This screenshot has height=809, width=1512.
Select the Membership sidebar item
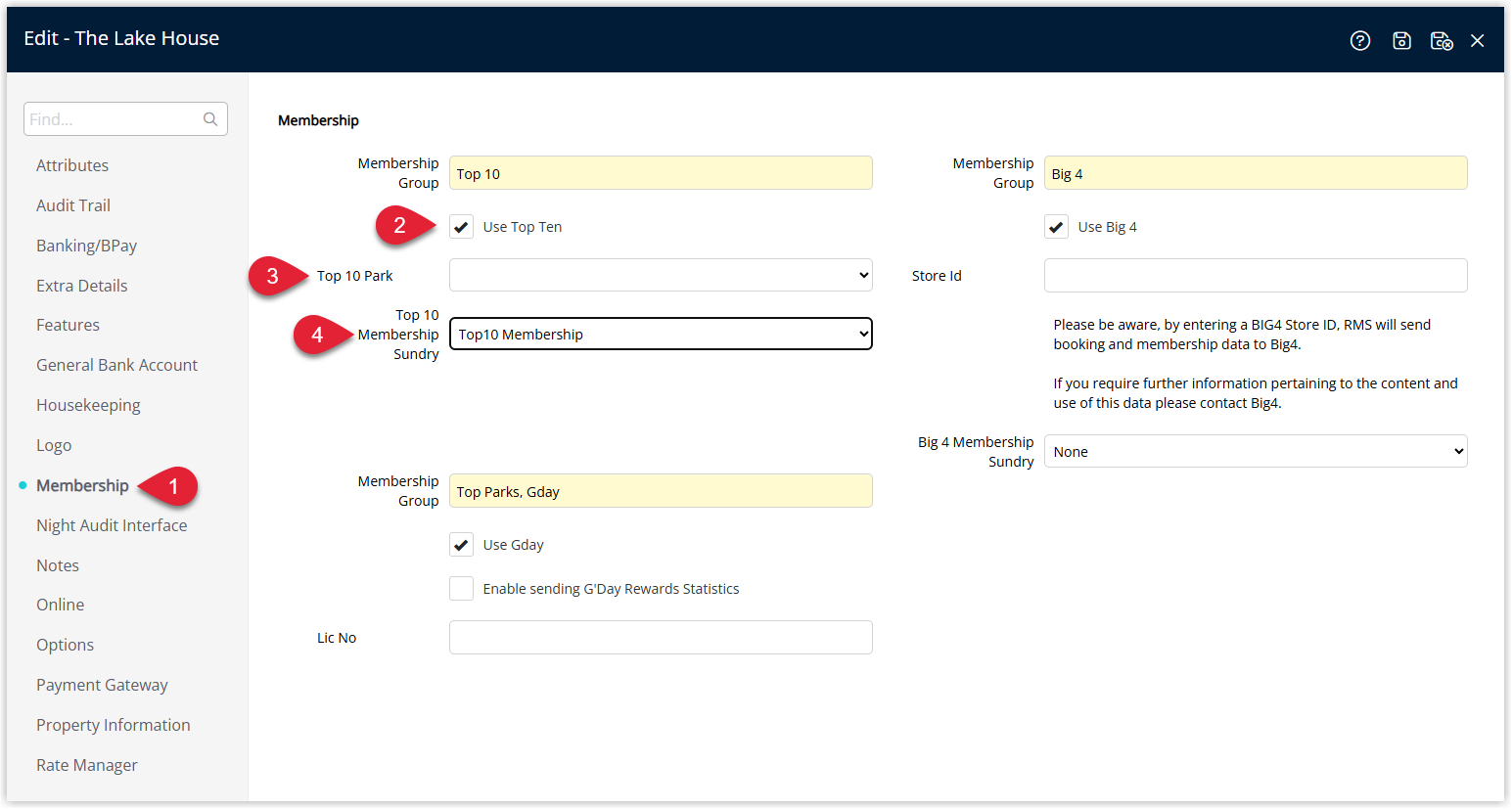coord(82,485)
